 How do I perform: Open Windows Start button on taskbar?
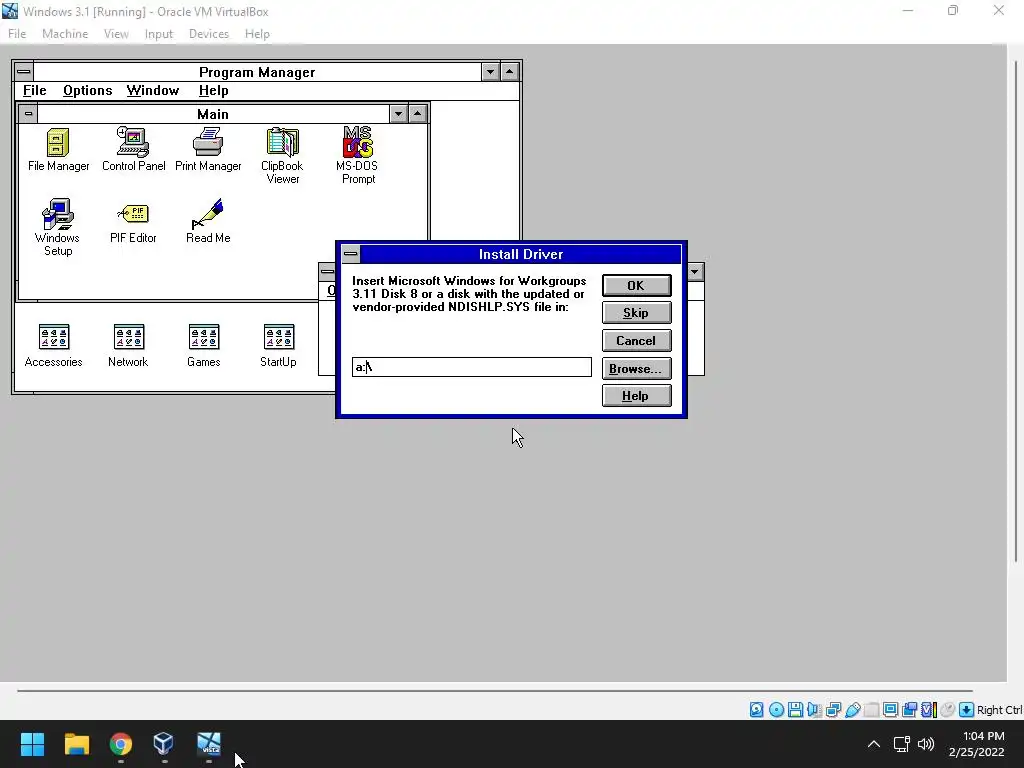click(x=32, y=744)
